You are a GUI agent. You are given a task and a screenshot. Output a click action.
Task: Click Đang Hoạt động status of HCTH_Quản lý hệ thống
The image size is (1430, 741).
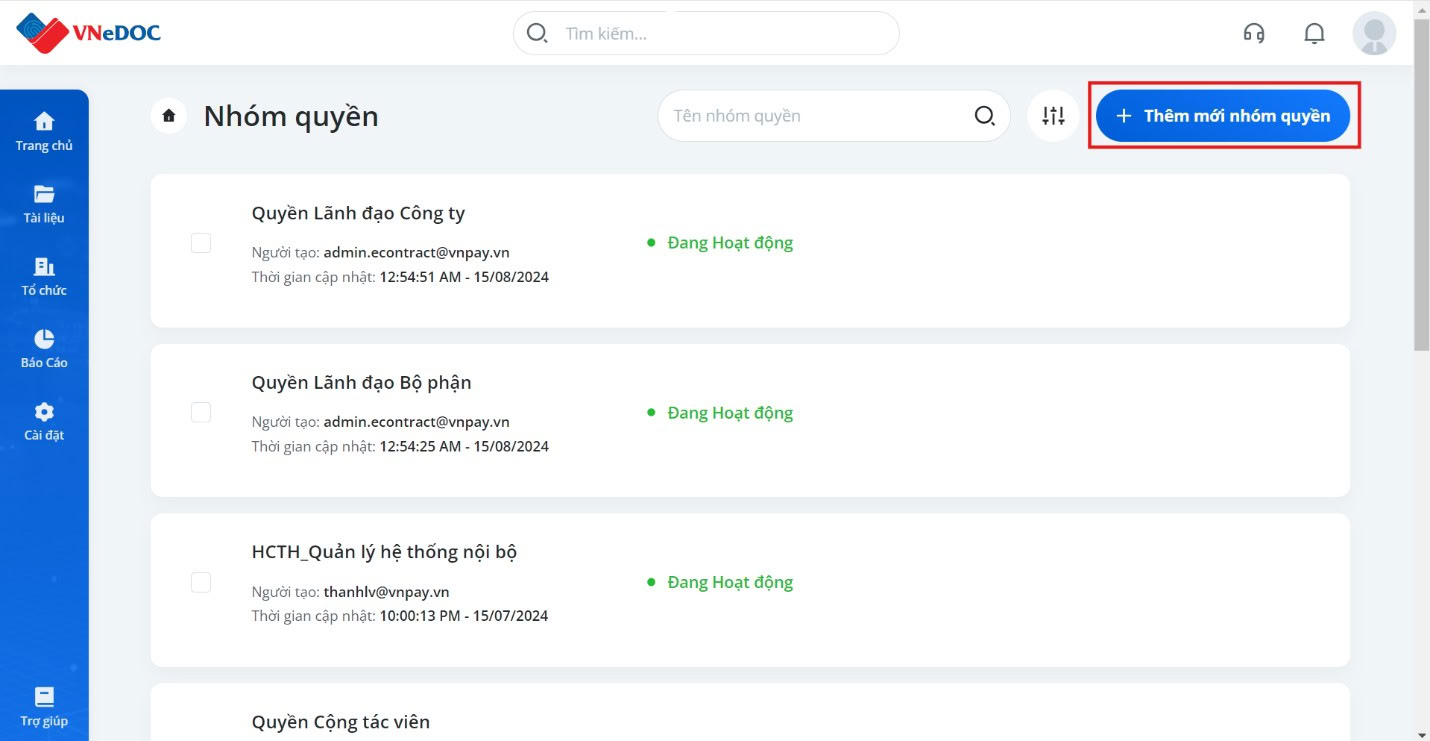click(720, 582)
